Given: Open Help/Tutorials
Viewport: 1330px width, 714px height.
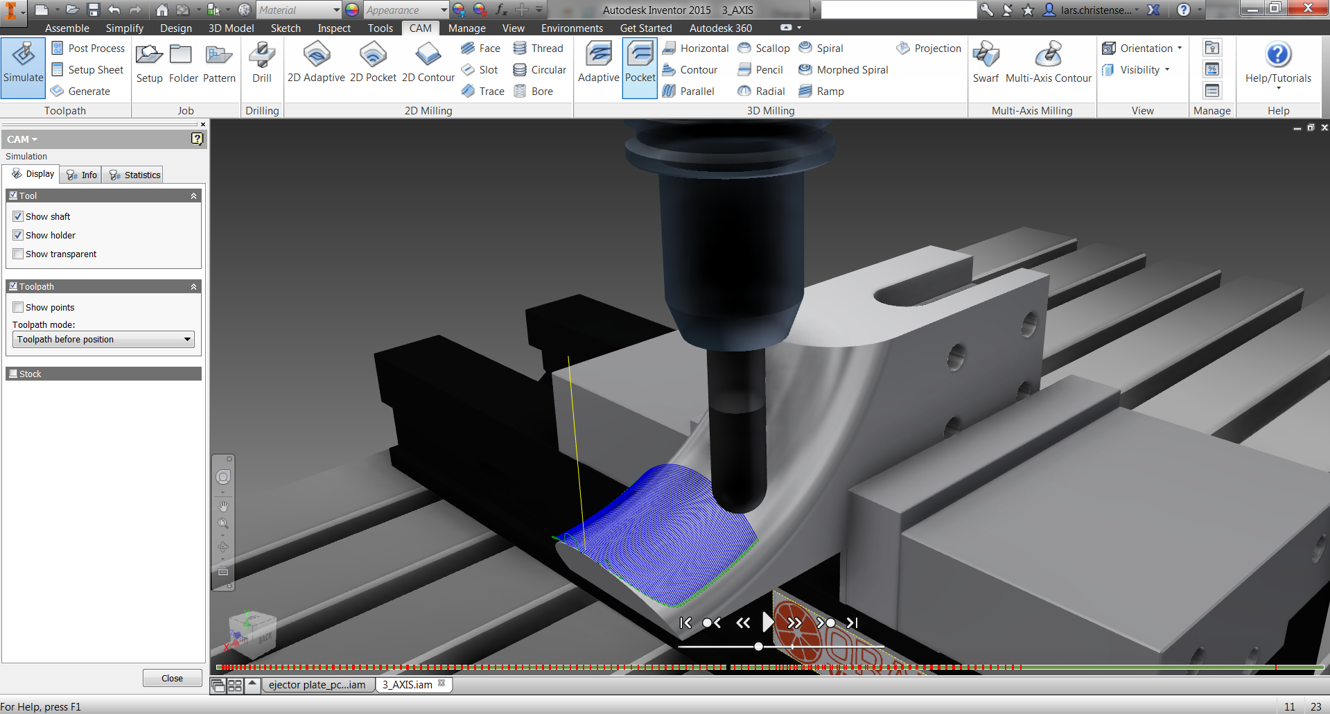Looking at the screenshot, I should tap(1278, 64).
